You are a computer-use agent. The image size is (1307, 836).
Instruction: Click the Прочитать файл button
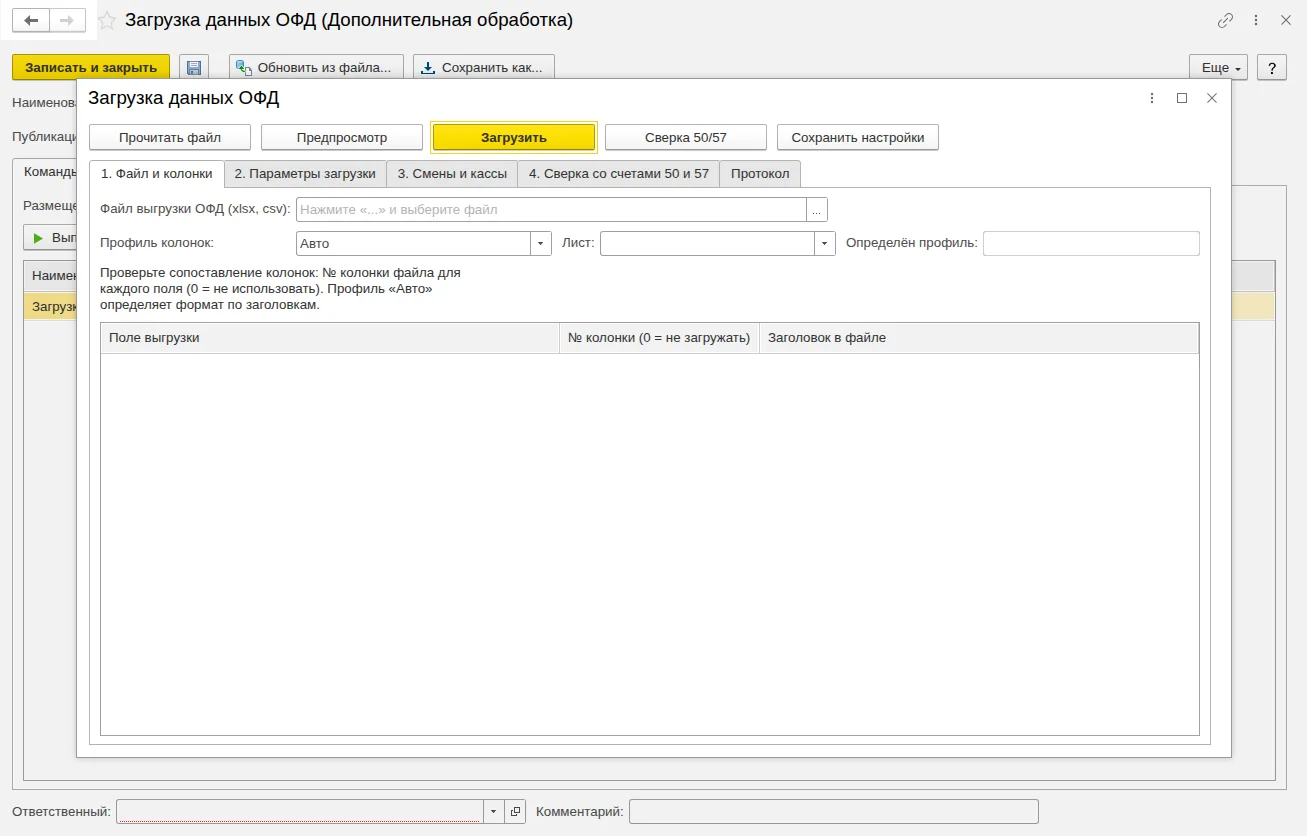point(170,137)
